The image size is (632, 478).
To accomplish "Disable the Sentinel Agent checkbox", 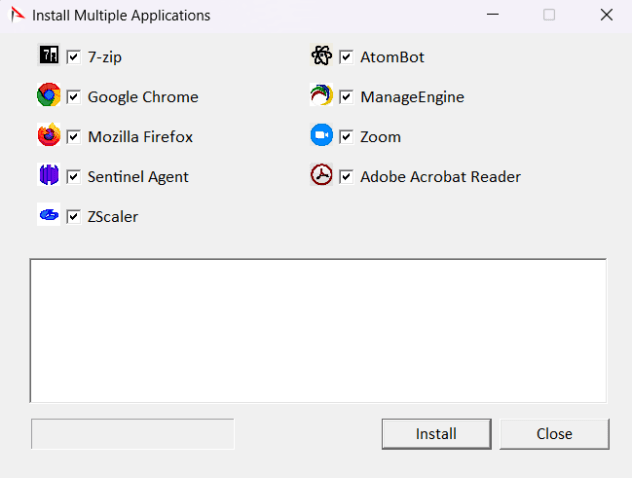I will point(74,177).
